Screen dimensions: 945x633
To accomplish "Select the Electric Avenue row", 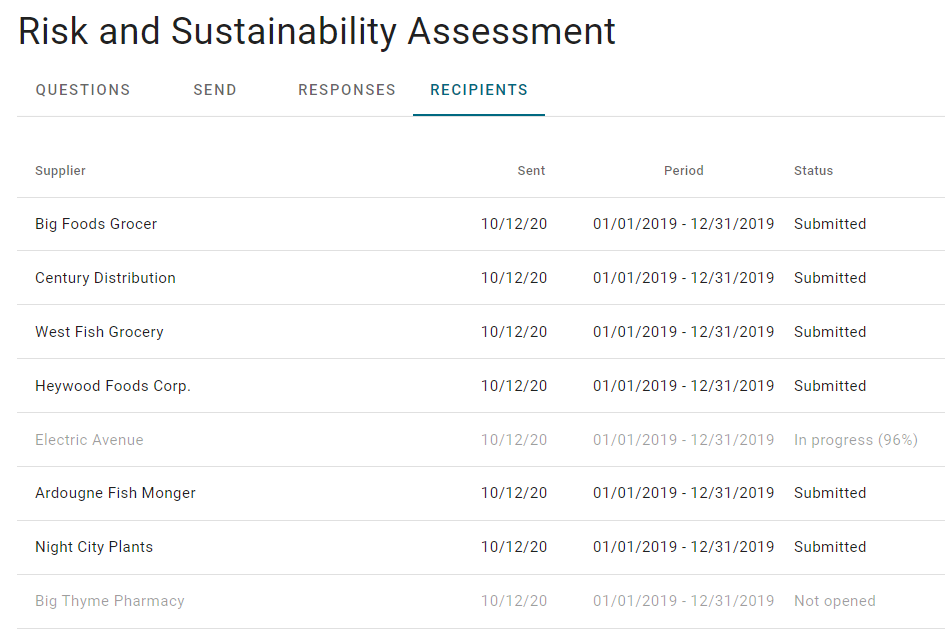I will 481,439.
